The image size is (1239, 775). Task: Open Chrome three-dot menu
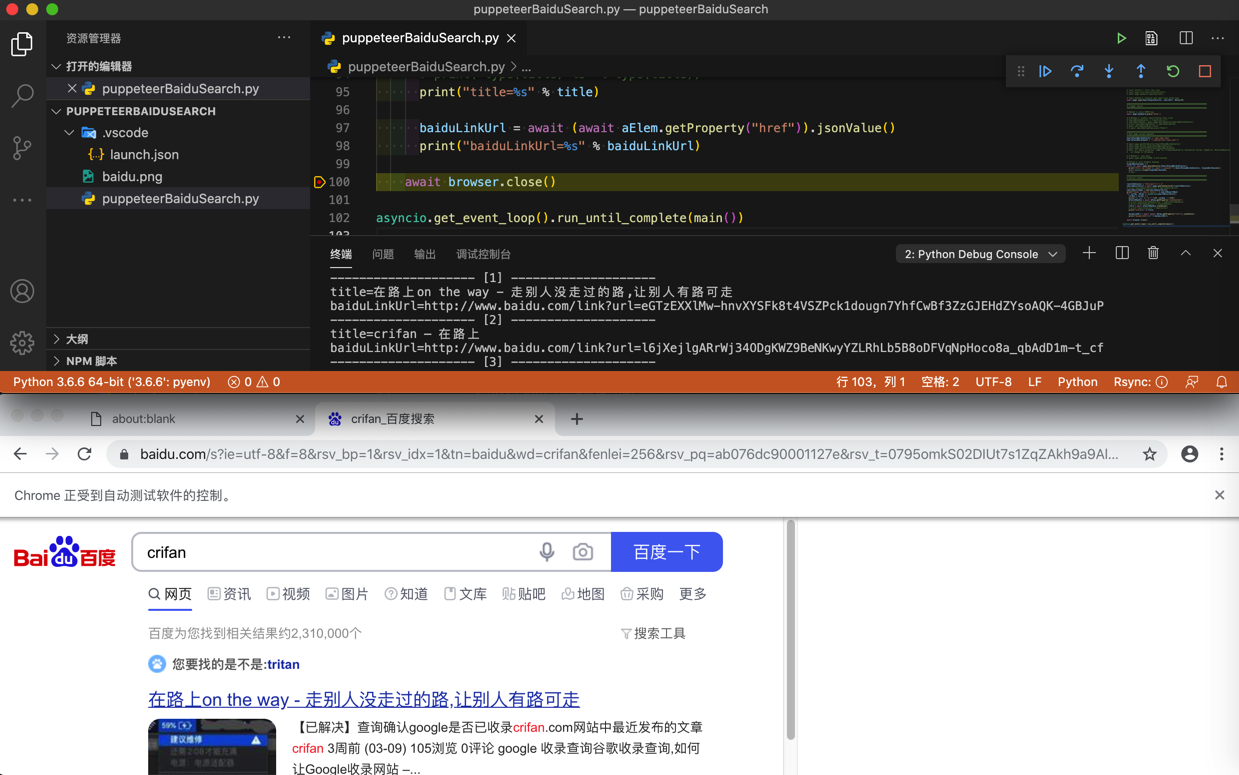(1221, 454)
